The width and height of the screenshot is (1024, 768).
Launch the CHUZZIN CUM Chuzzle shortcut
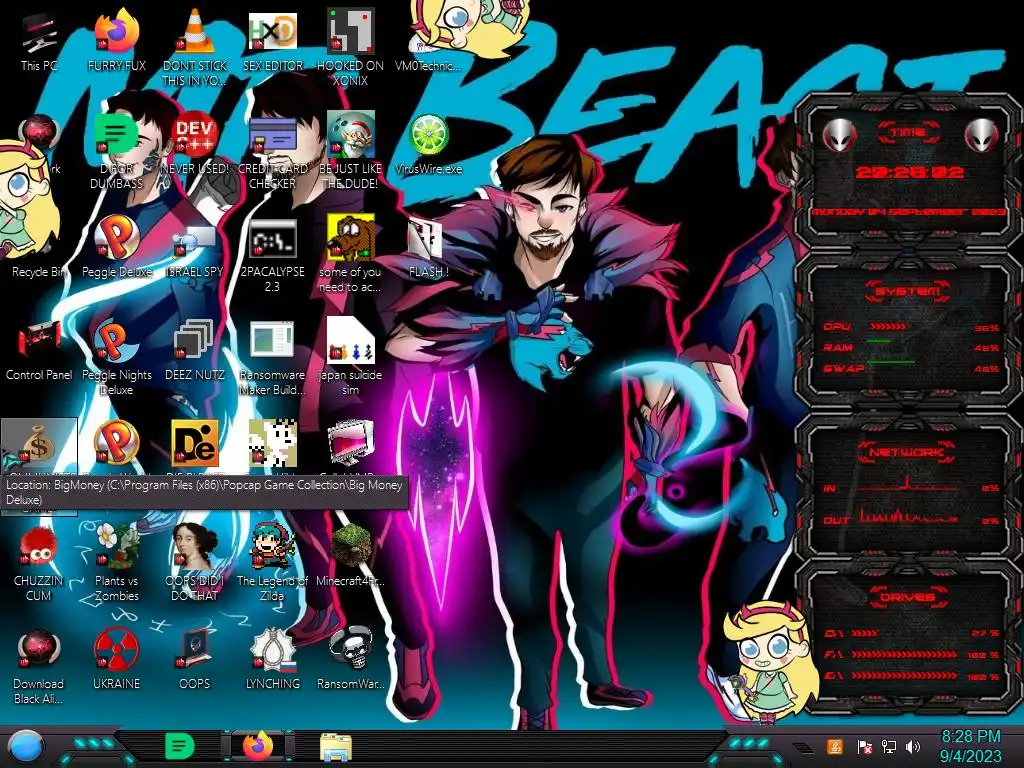pos(39,564)
